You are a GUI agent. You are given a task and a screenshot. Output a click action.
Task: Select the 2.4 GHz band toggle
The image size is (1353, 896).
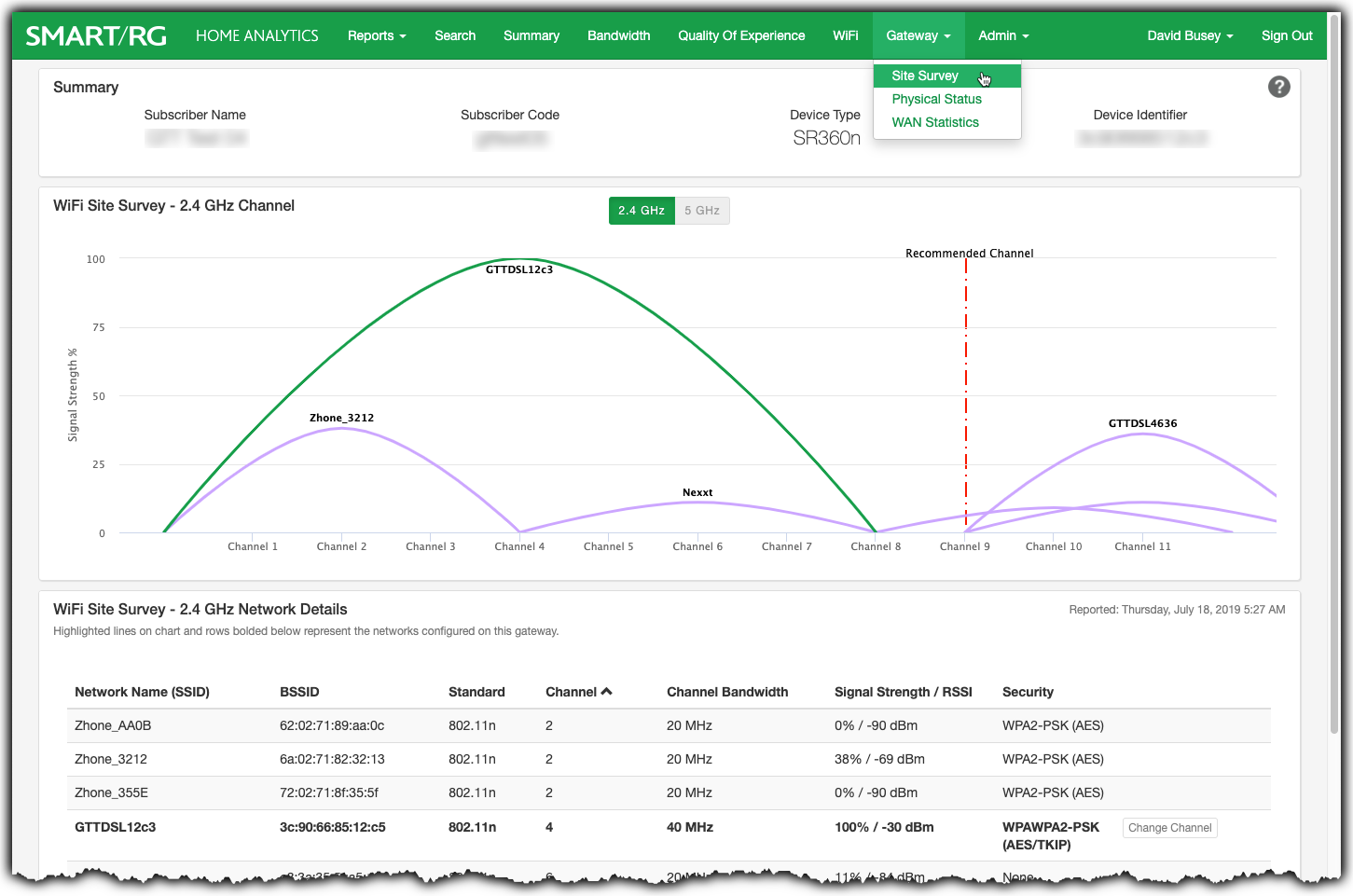(642, 210)
